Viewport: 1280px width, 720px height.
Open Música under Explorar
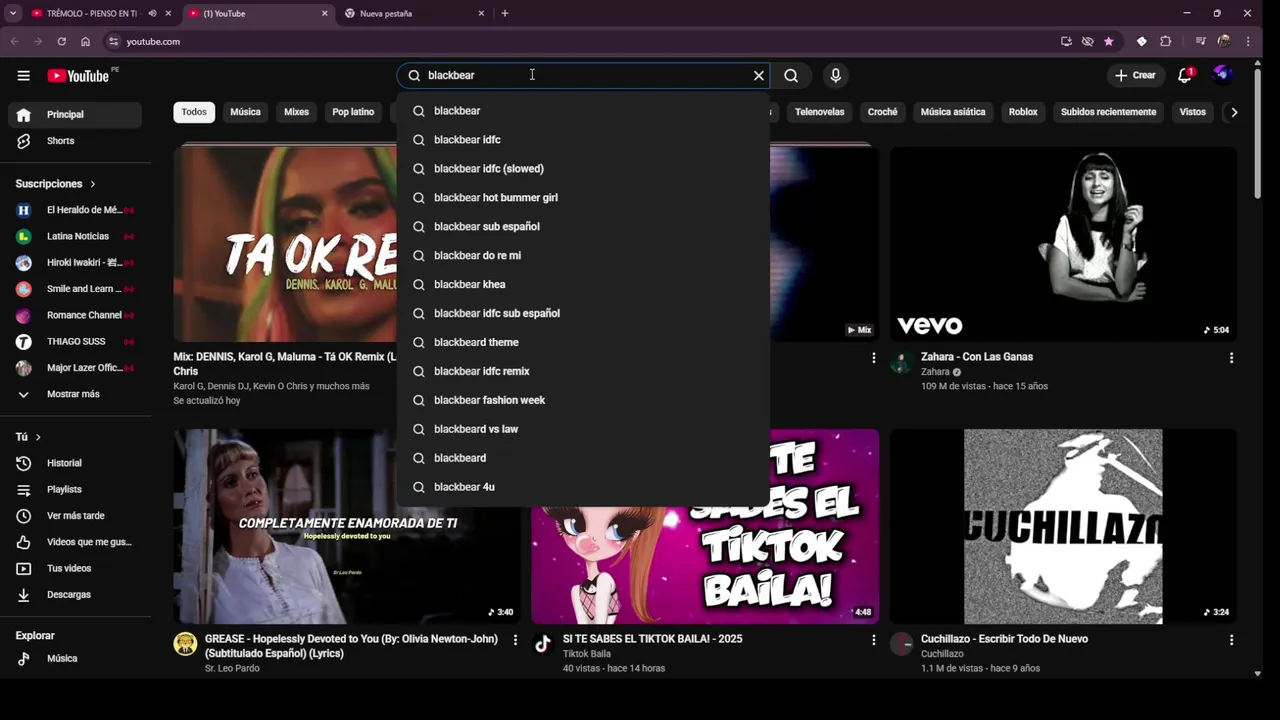pyautogui.click(x=75, y=658)
